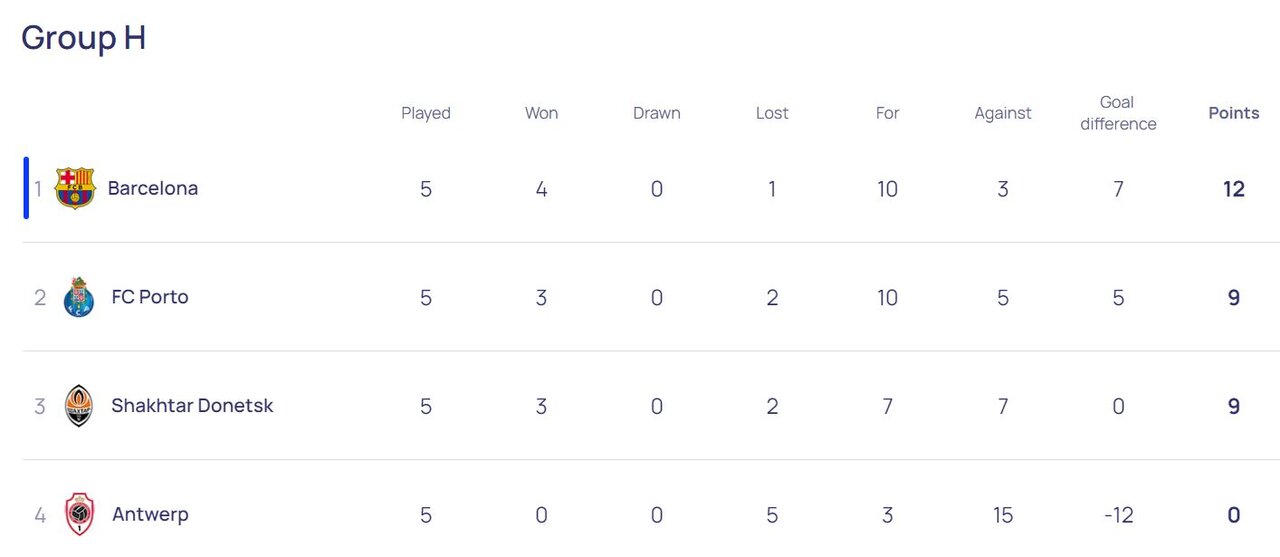Click the Lost column header

772,113
